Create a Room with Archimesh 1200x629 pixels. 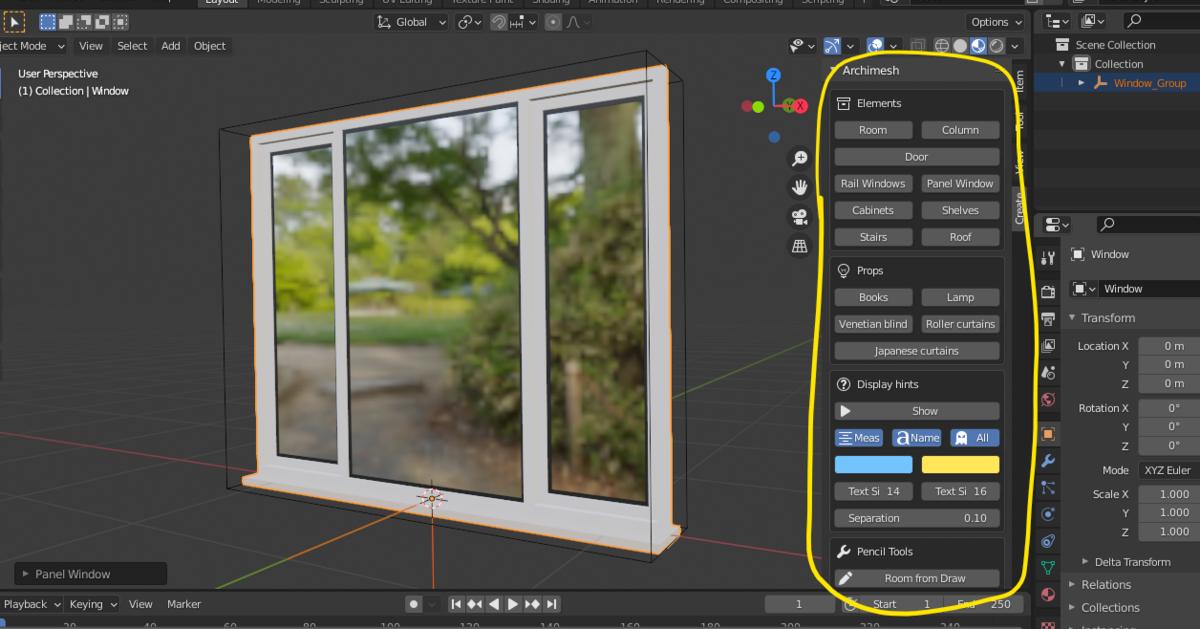click(873, 130)
